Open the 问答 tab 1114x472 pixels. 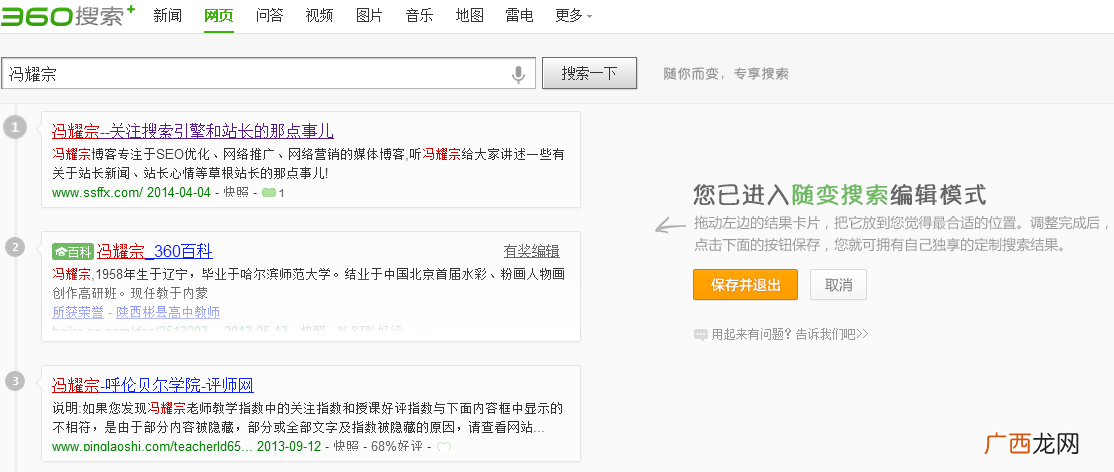click(x=269, y=16)
